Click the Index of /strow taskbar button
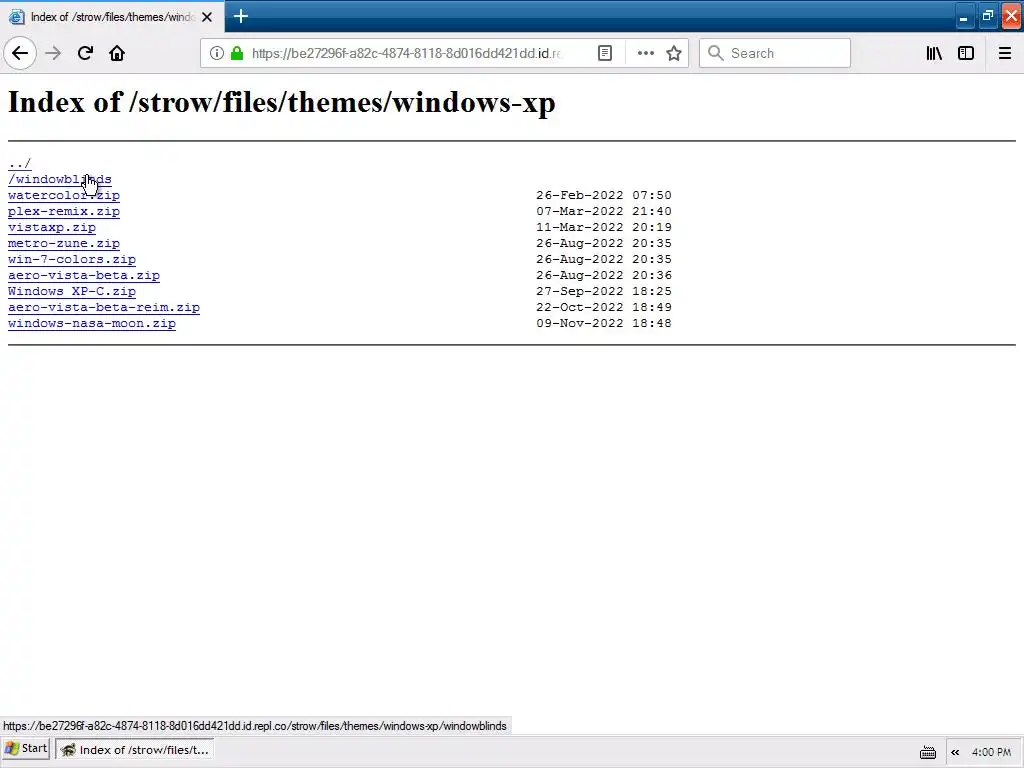The image size is (1024, 768). pyautogui.click(x=135, y=750)
